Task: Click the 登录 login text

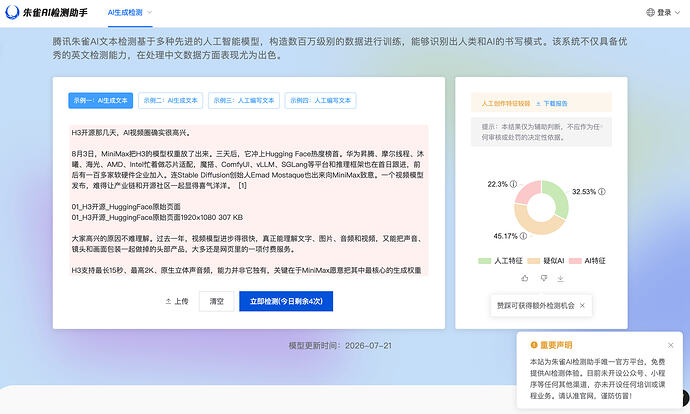Action: click(x=664, y=13)
